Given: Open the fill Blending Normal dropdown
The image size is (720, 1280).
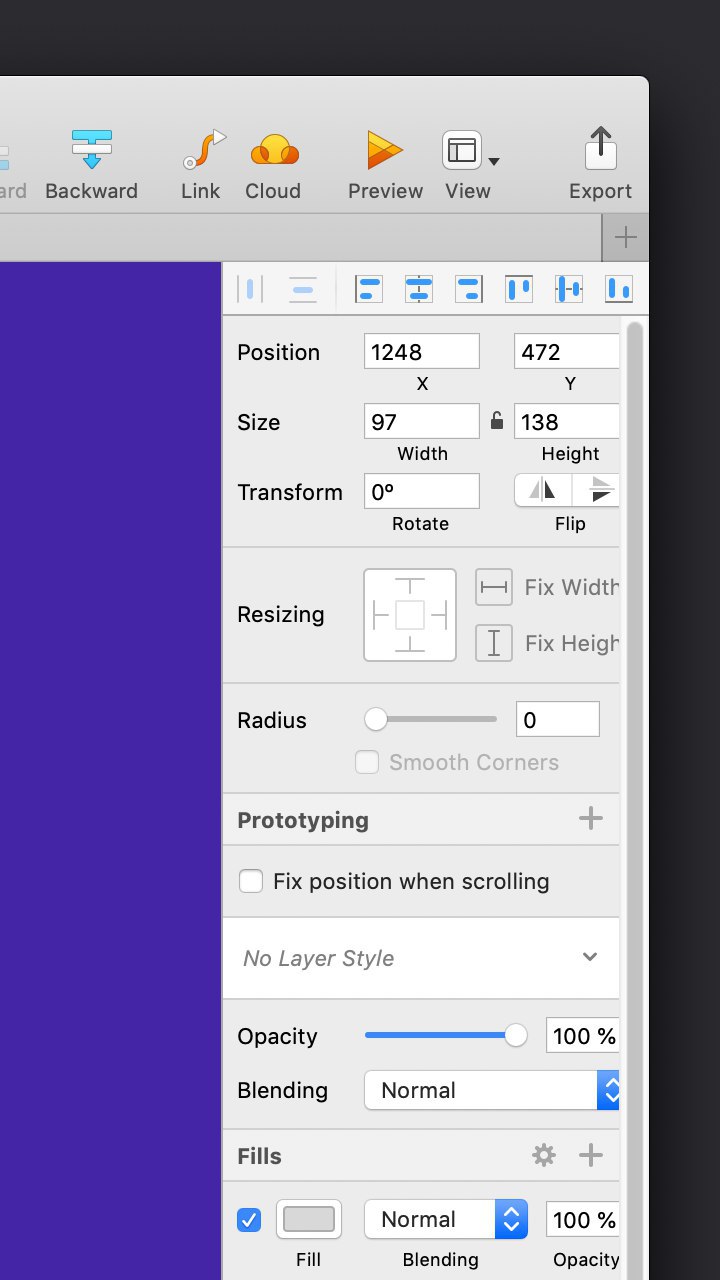Looking at the screenshot, I should (446, 1219).
